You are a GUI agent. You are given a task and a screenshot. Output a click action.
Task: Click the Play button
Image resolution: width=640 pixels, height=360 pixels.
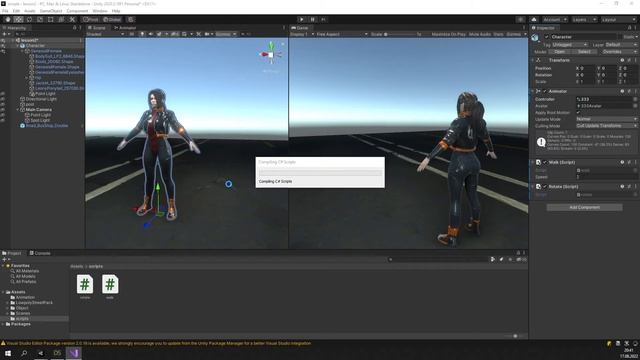tap(302, 19)
